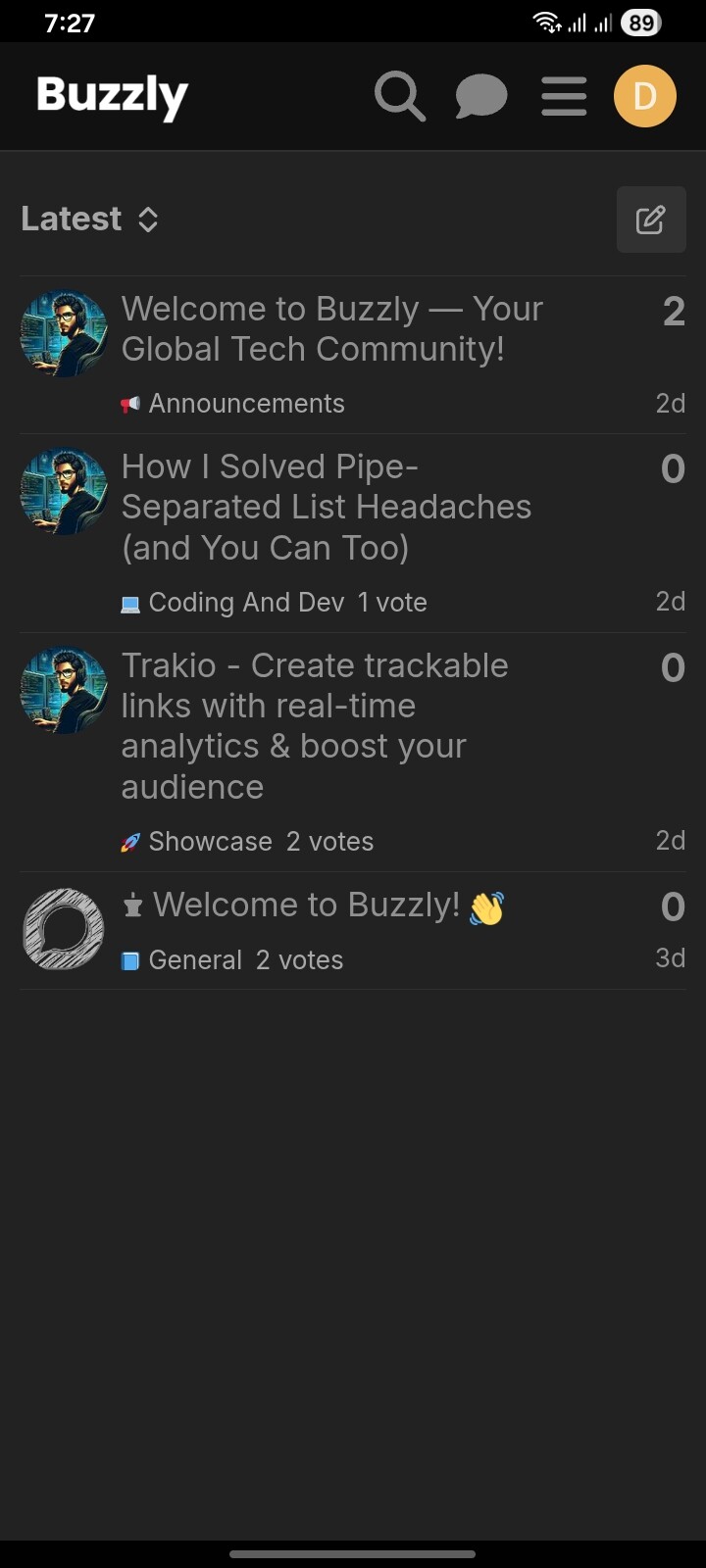This screenshot has height=1568, width=706.
Task: Open the search magnifier icon
Action: pos(400,97)
